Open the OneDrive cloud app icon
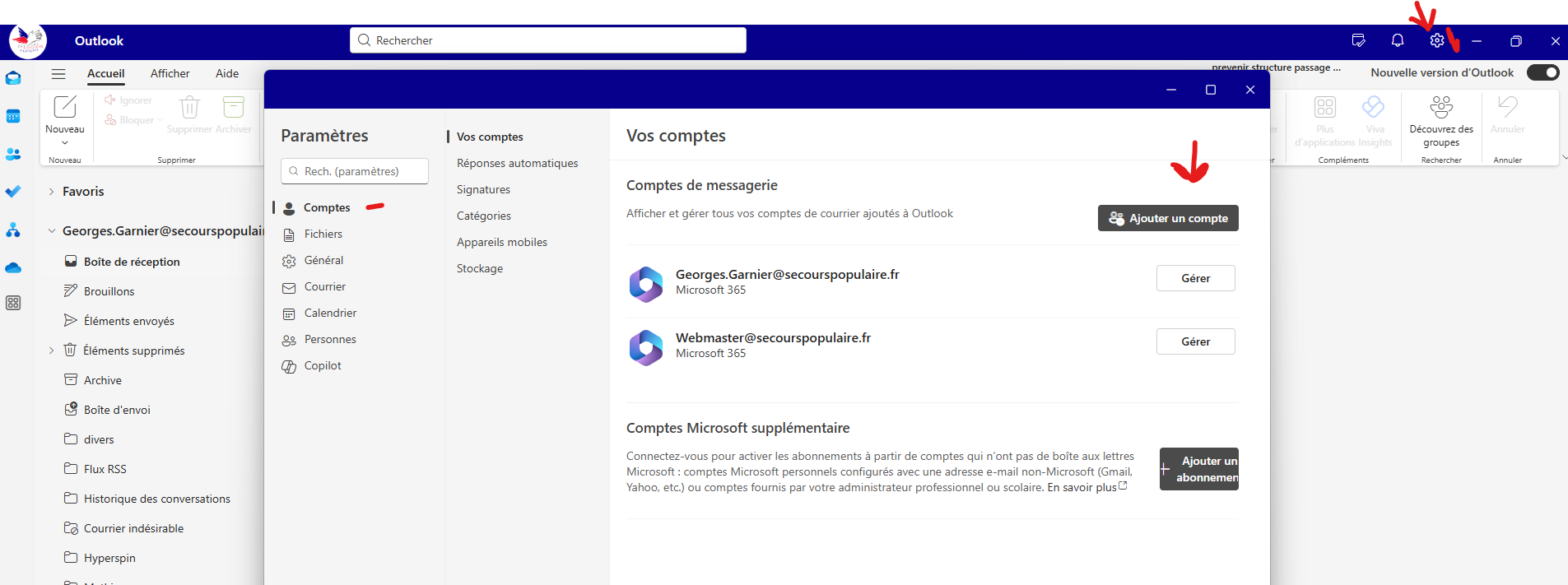The height and width of the screenshot is (585, 1568). [13, 267]
